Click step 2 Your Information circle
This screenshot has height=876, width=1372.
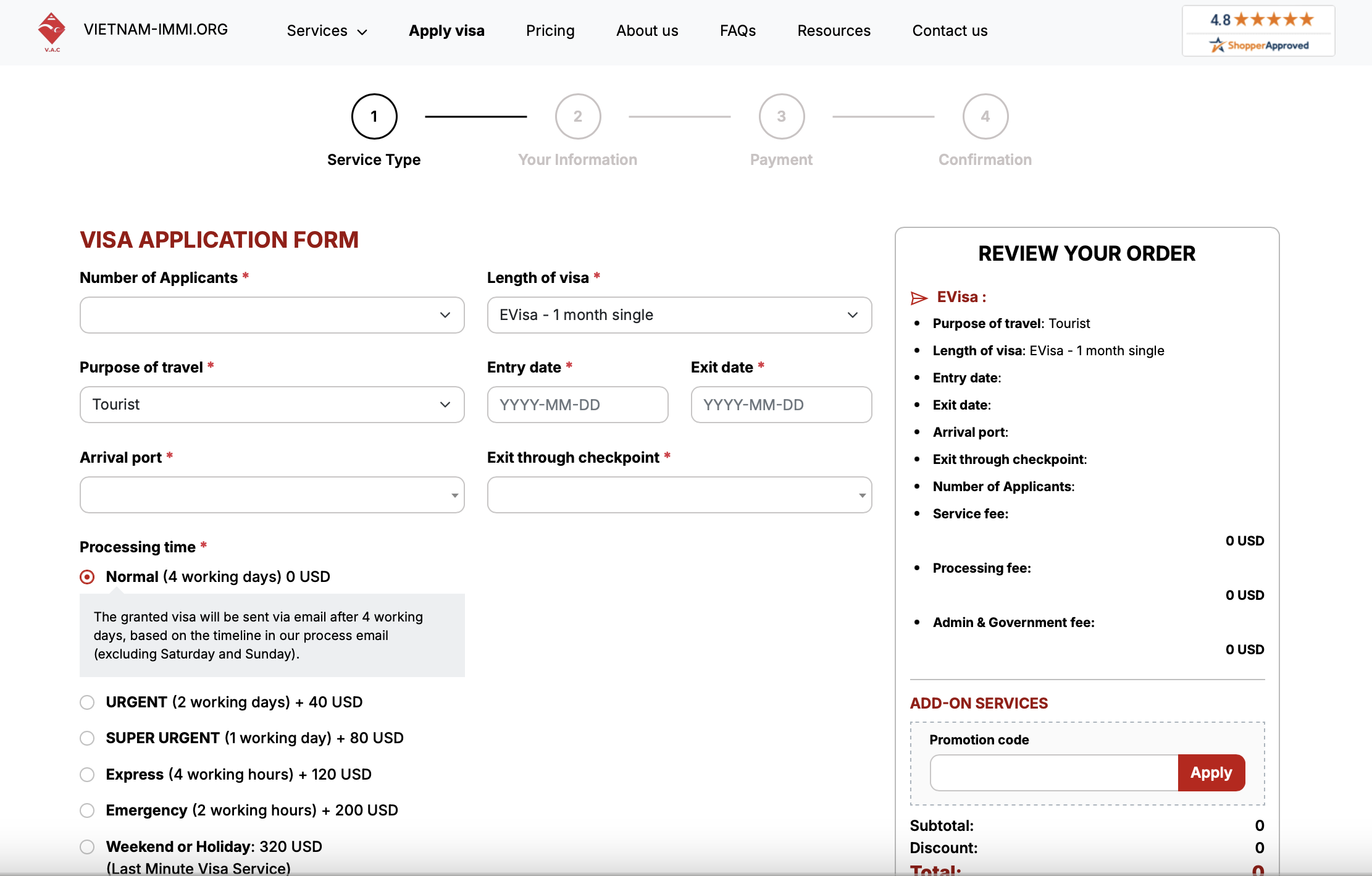point(577,116)
